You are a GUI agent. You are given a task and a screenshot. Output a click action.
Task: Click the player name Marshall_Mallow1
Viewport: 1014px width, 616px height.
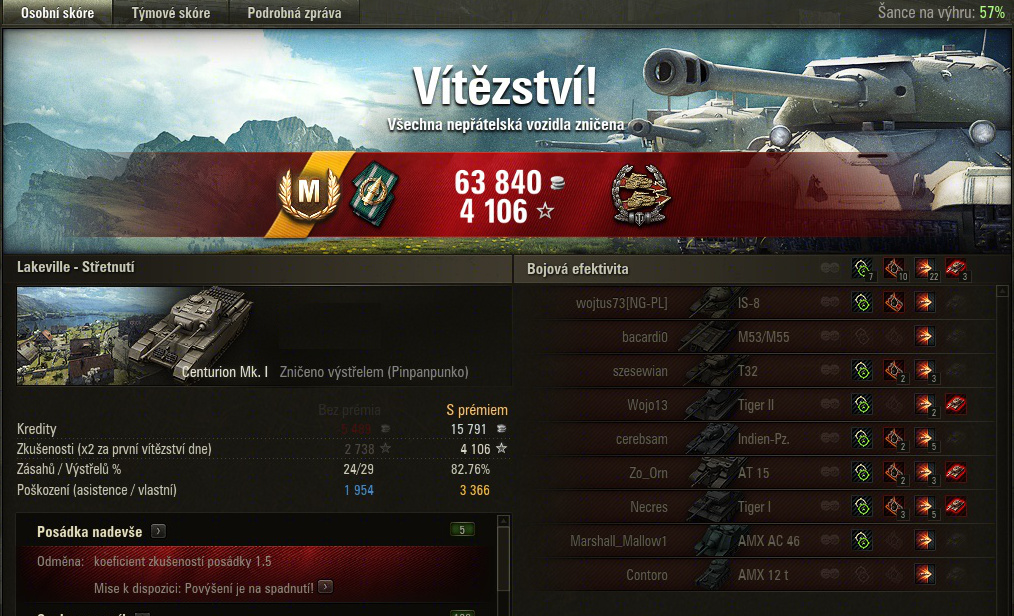click(x=618, y=540)
